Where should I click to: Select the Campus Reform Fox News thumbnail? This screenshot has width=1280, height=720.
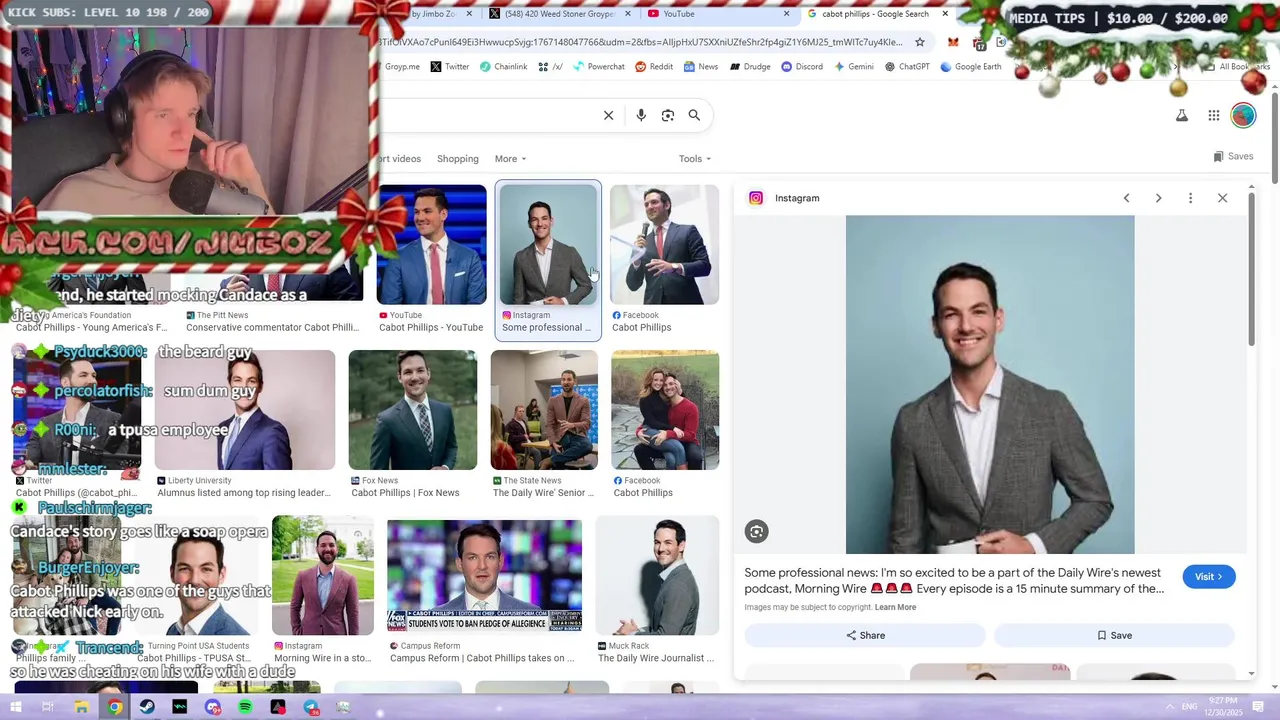(x=484, y=575)
